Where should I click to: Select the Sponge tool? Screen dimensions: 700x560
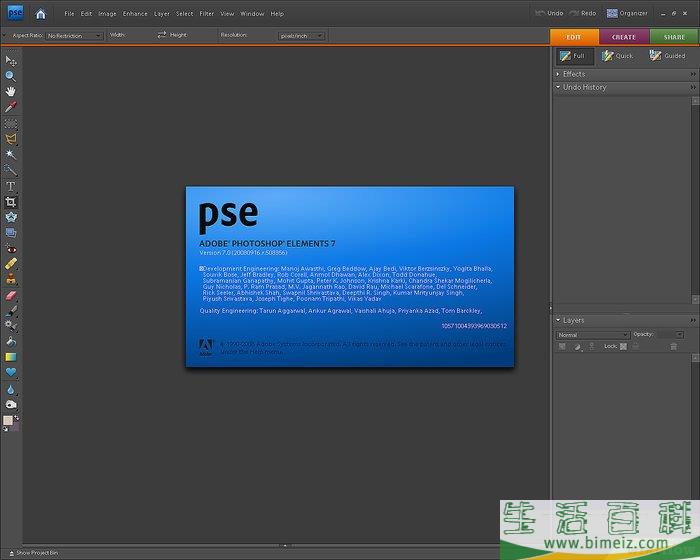11,405
